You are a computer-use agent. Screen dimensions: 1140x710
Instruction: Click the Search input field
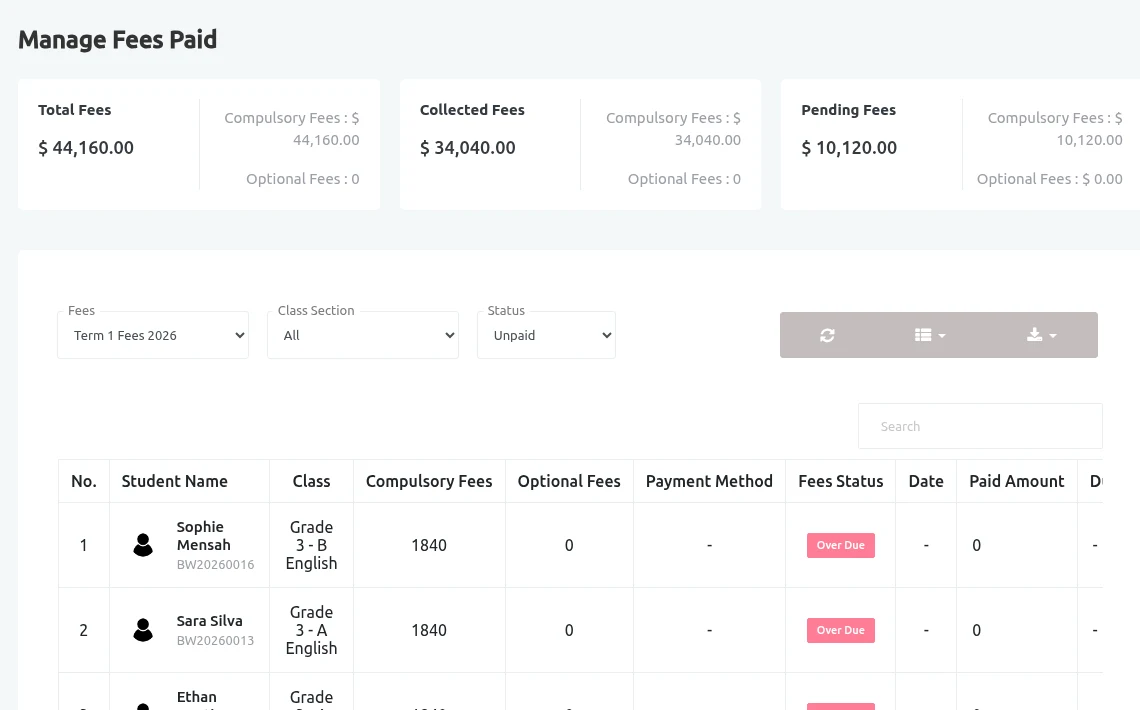tap(980, 427)
